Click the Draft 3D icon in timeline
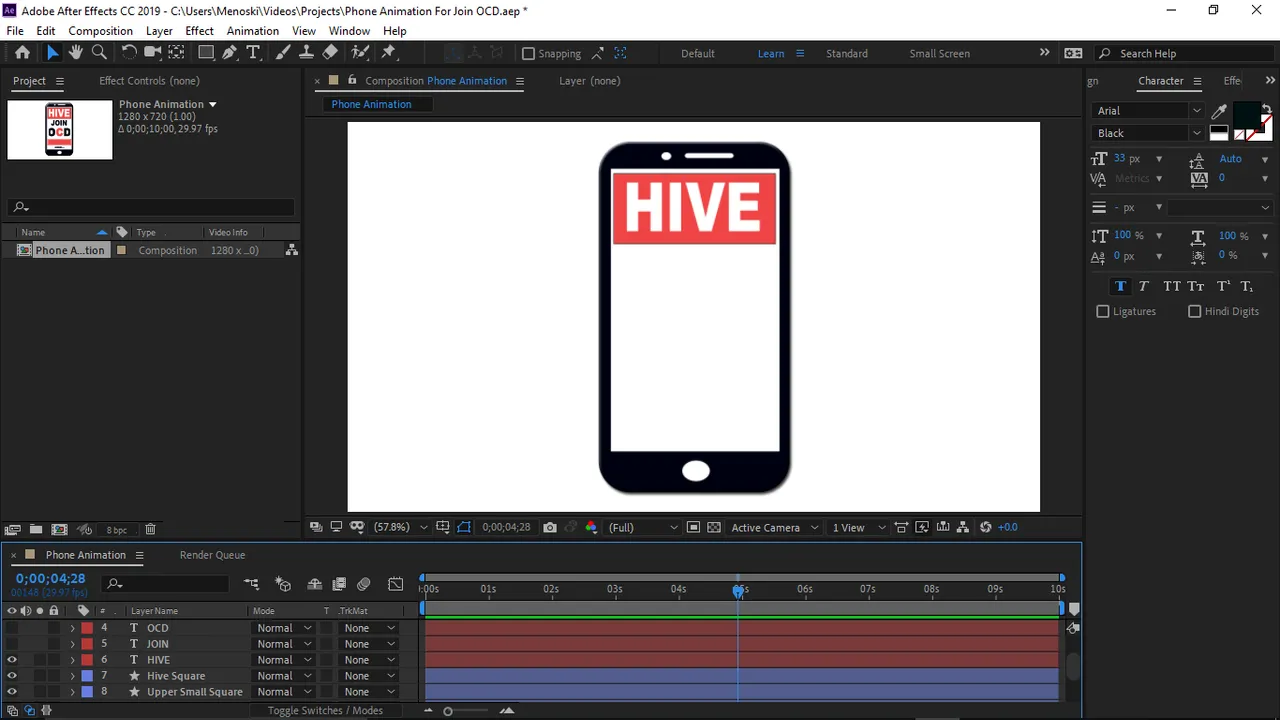Screen dimensions: 1280x720 [x=283, y=584]
